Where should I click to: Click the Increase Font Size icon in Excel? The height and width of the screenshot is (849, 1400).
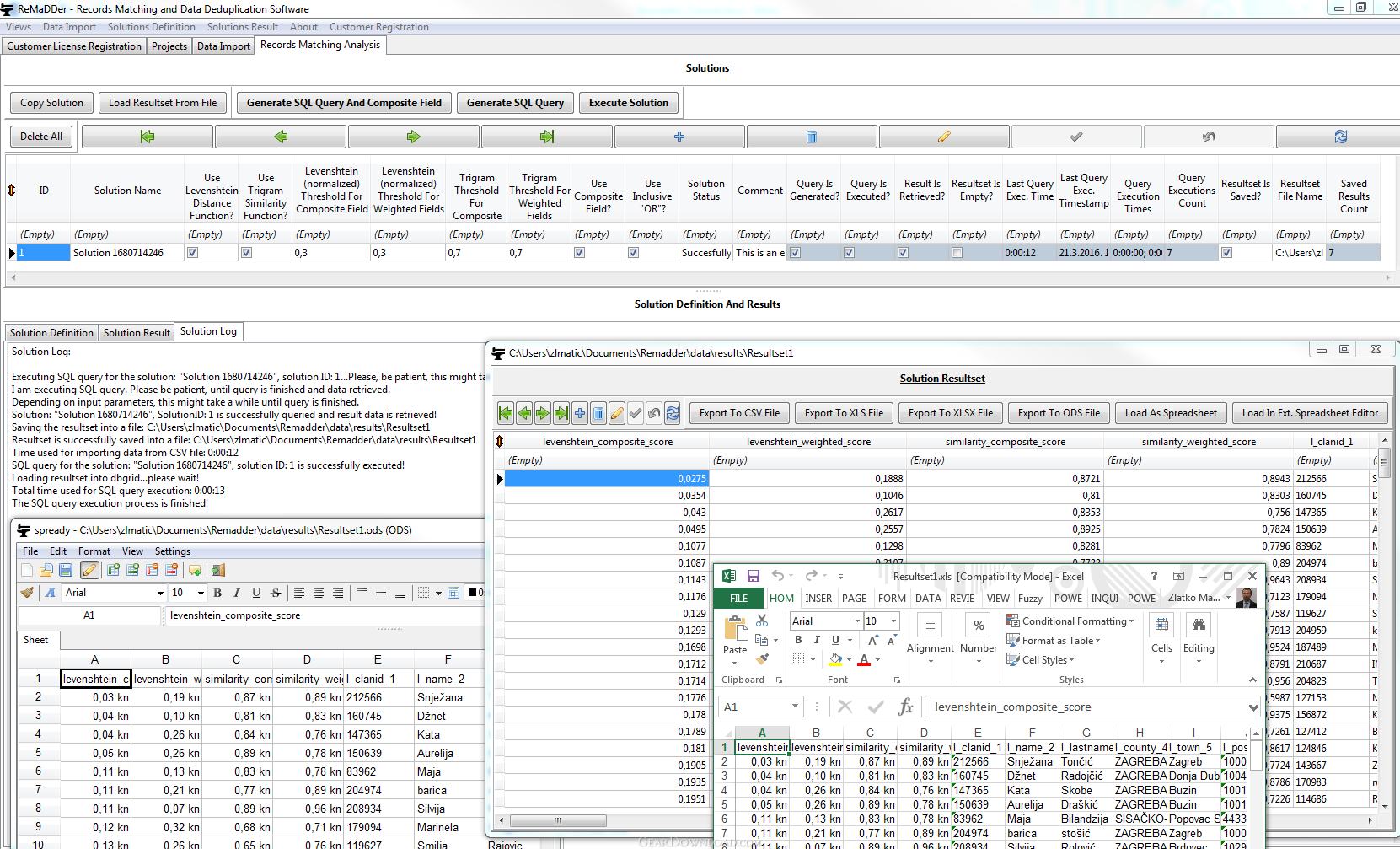[x=873, y=640]
